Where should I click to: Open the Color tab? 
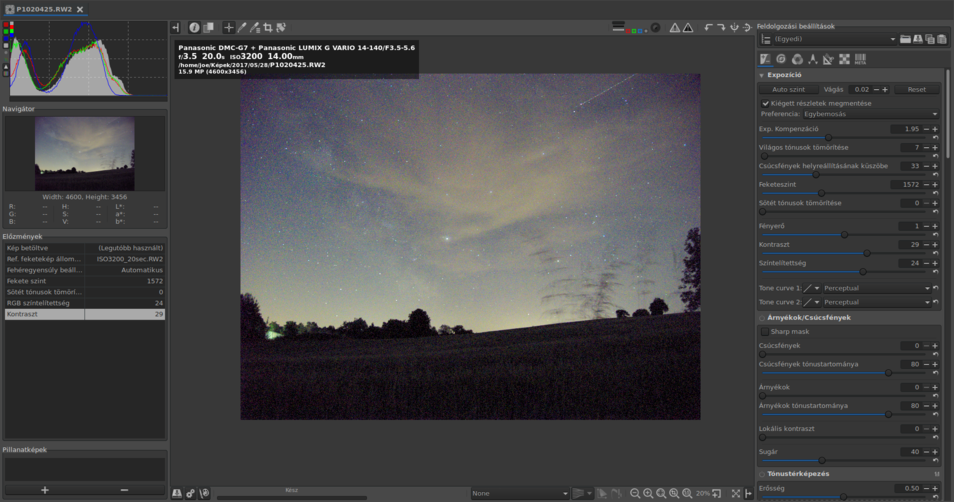point(797,59)
